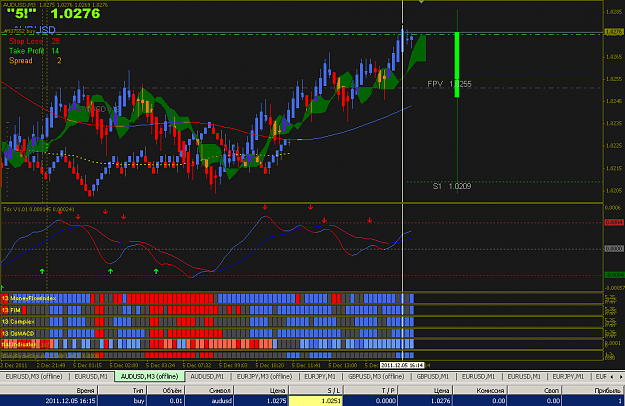625x406 pixels.
Task: Open the AUDUSD,M1 chart tab
Action: [207, 376]
